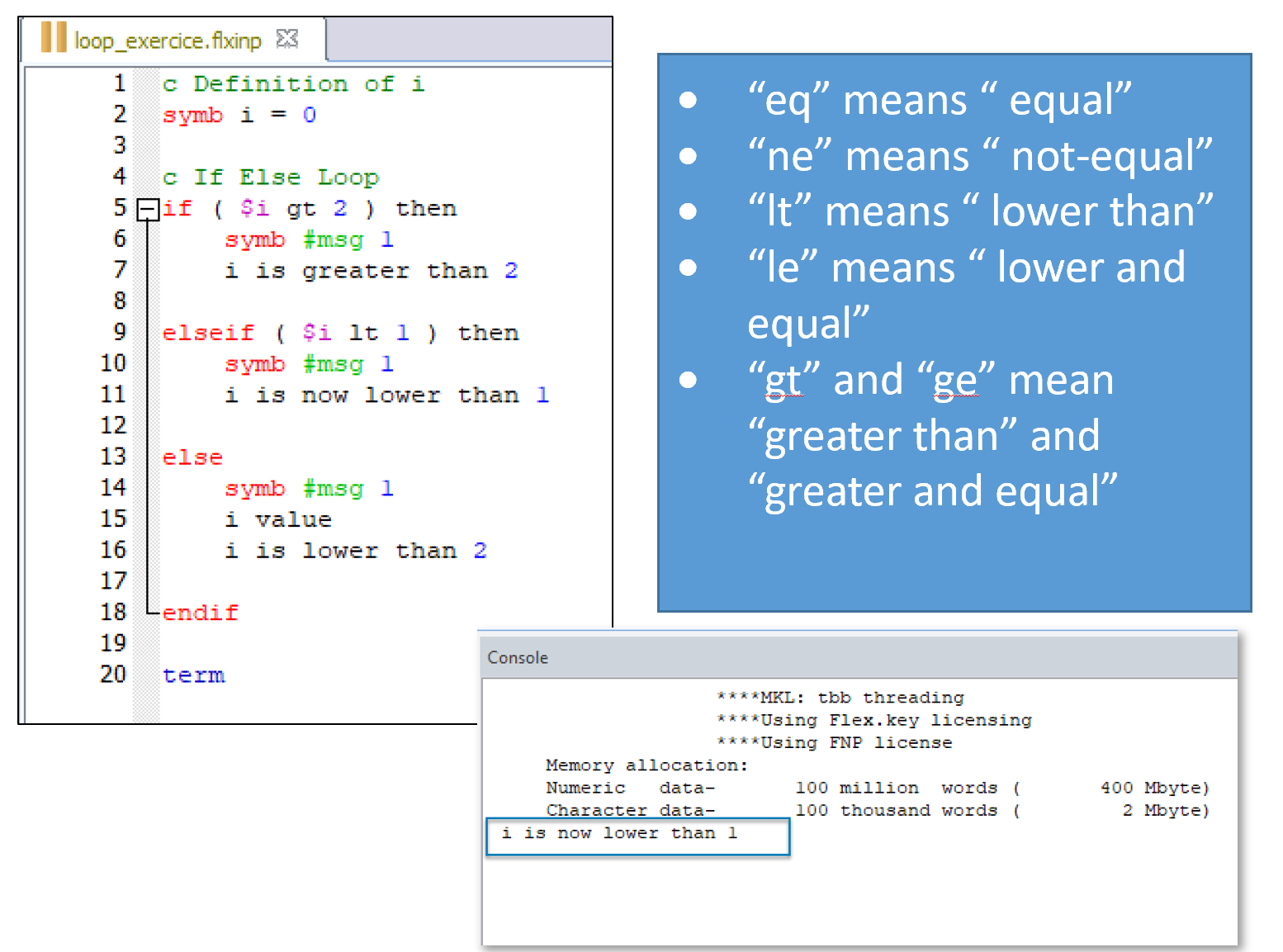The width and height of the screenshot is (1283, 952).
Task: Open the Console panel header
Action: pos(518,657)
